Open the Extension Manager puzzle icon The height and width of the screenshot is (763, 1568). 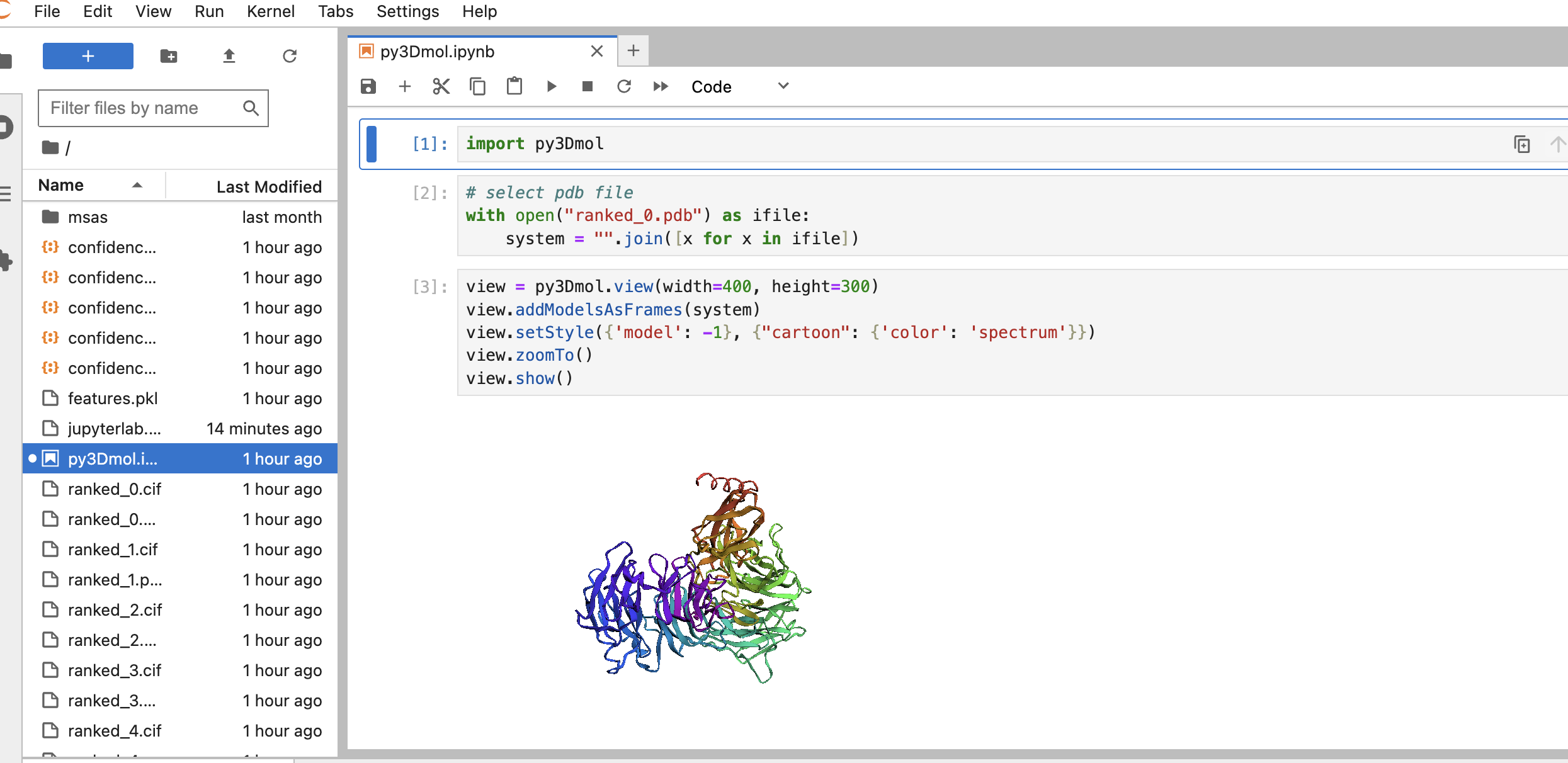[x=6, y=261]
